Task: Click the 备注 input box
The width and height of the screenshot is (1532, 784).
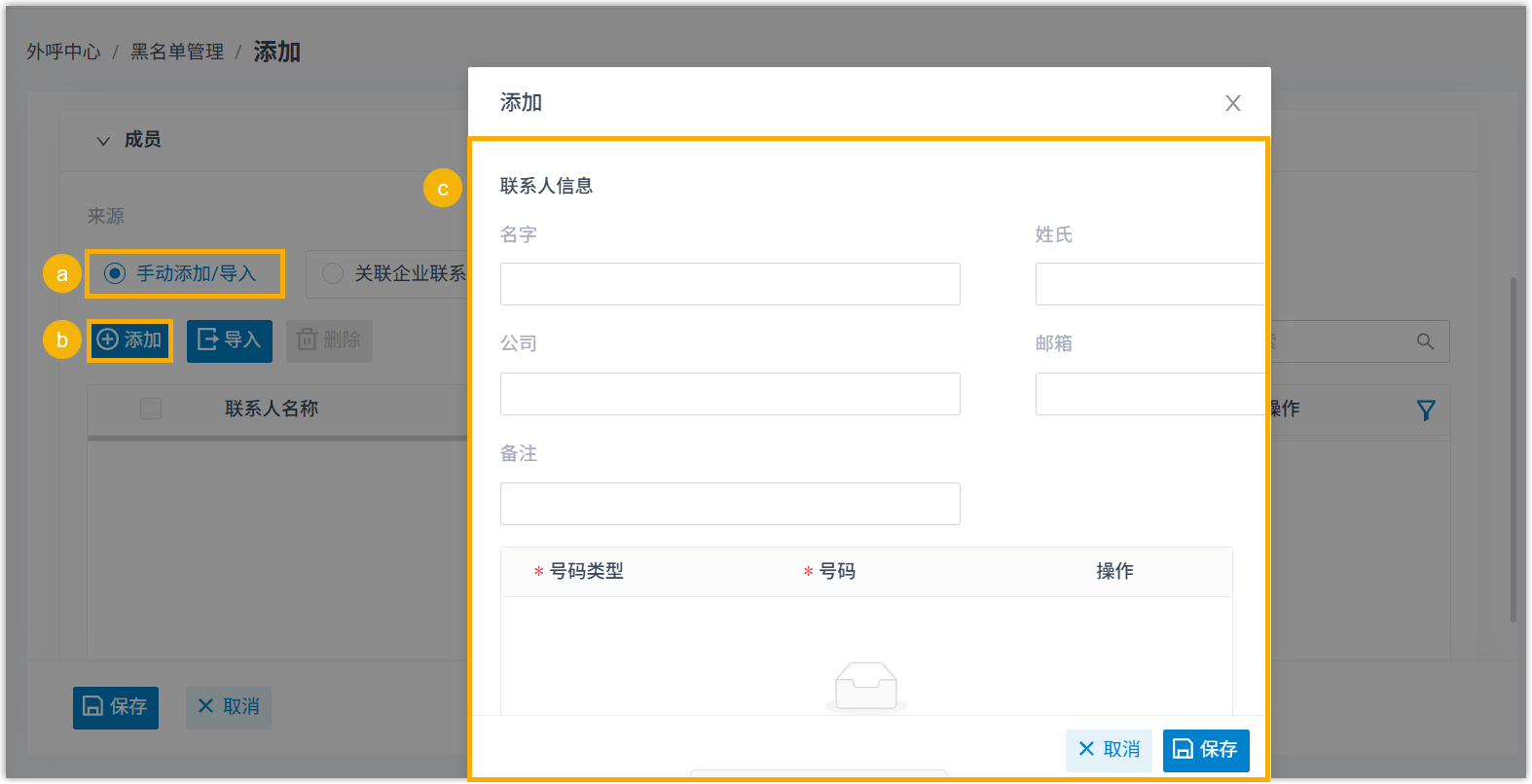Action: (730, 504)
